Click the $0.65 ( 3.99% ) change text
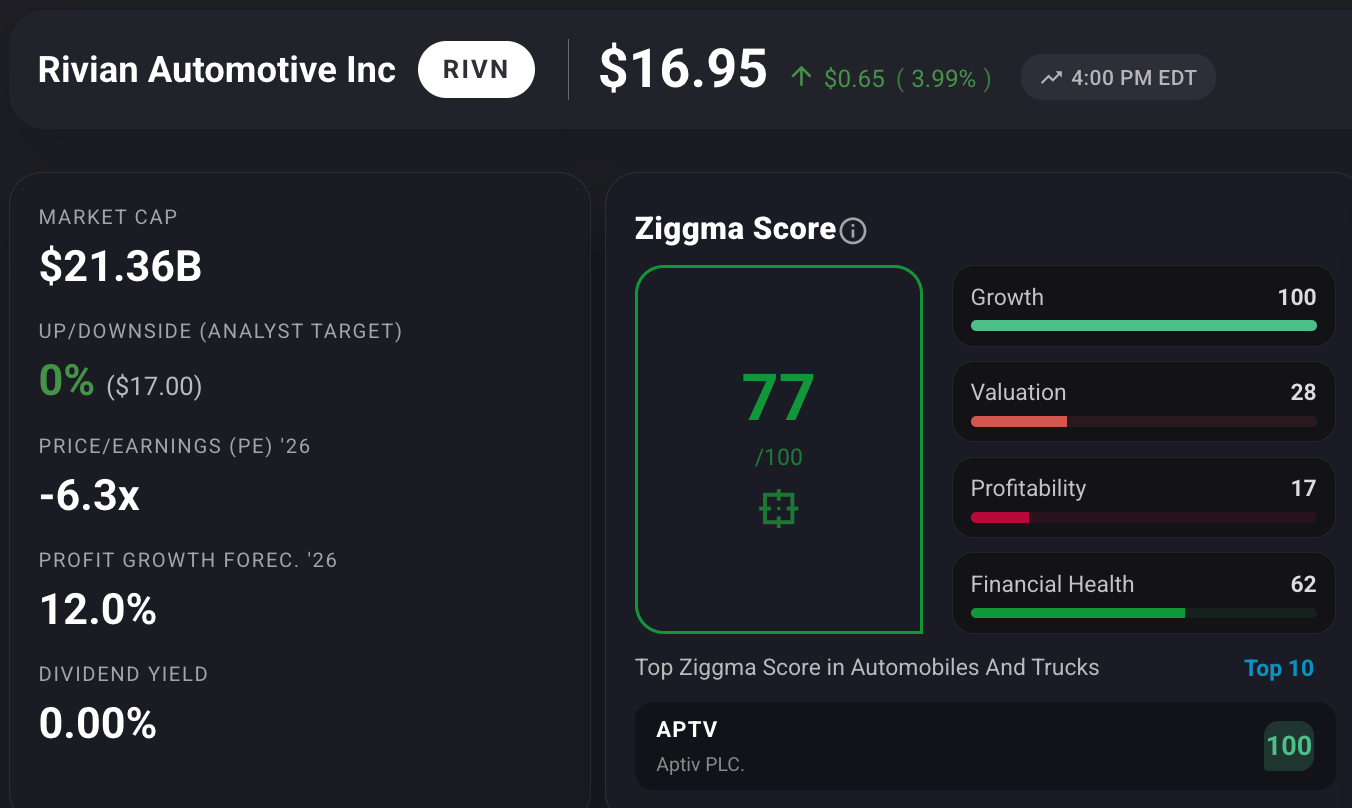 (908, 78)
